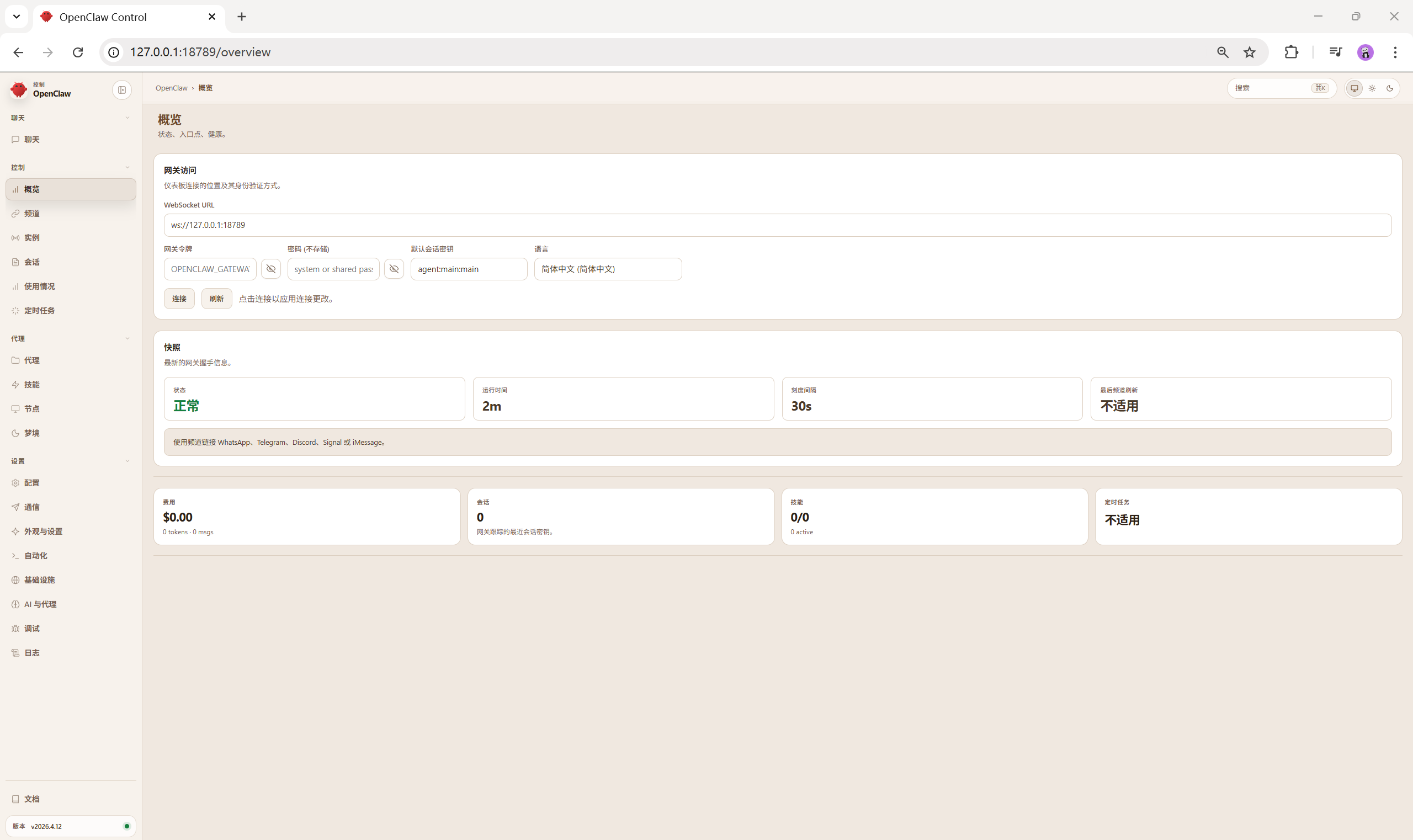The height and width of the screenshot is (840, 1413).
Task: Collapse the sidebar using the panel icon
Action: pos(122,90)
